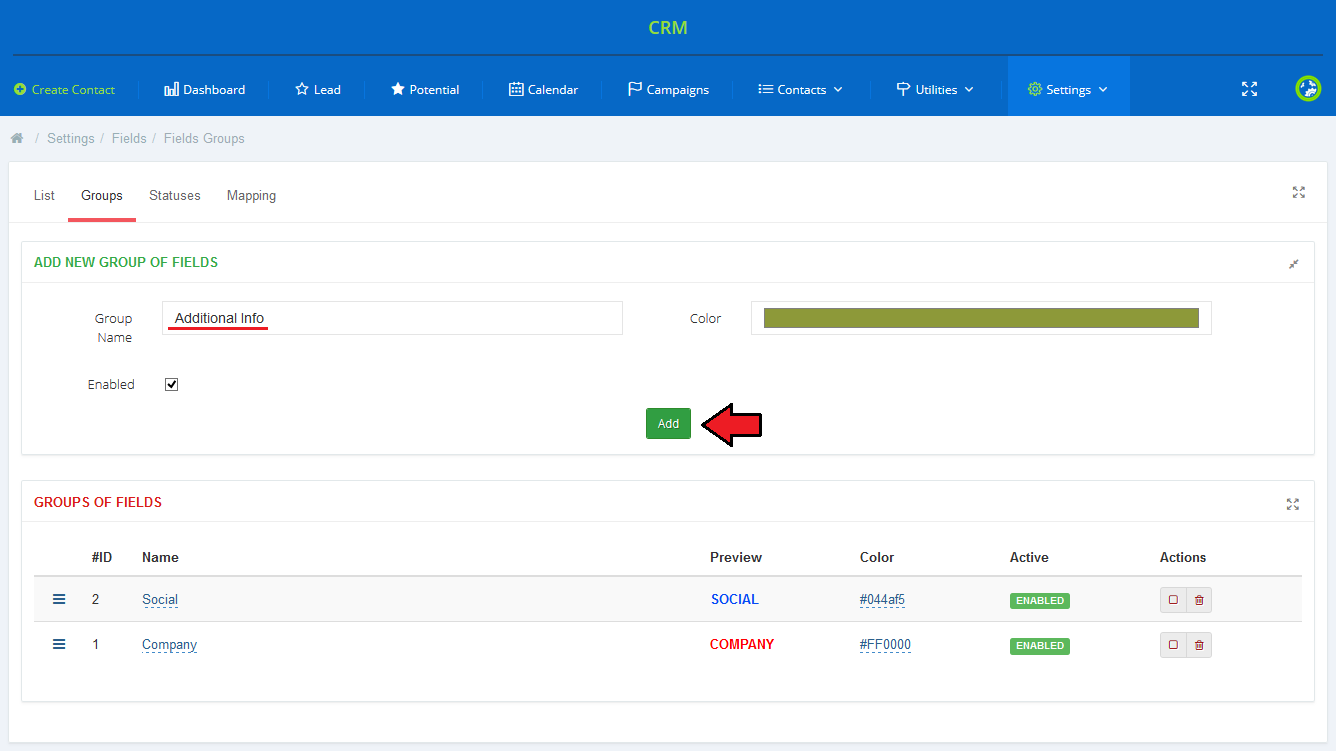Toggle active state button for Company row
The height and width of the screenshot is (751, 1336).
pyautogui.click(x=1173, y=645)
